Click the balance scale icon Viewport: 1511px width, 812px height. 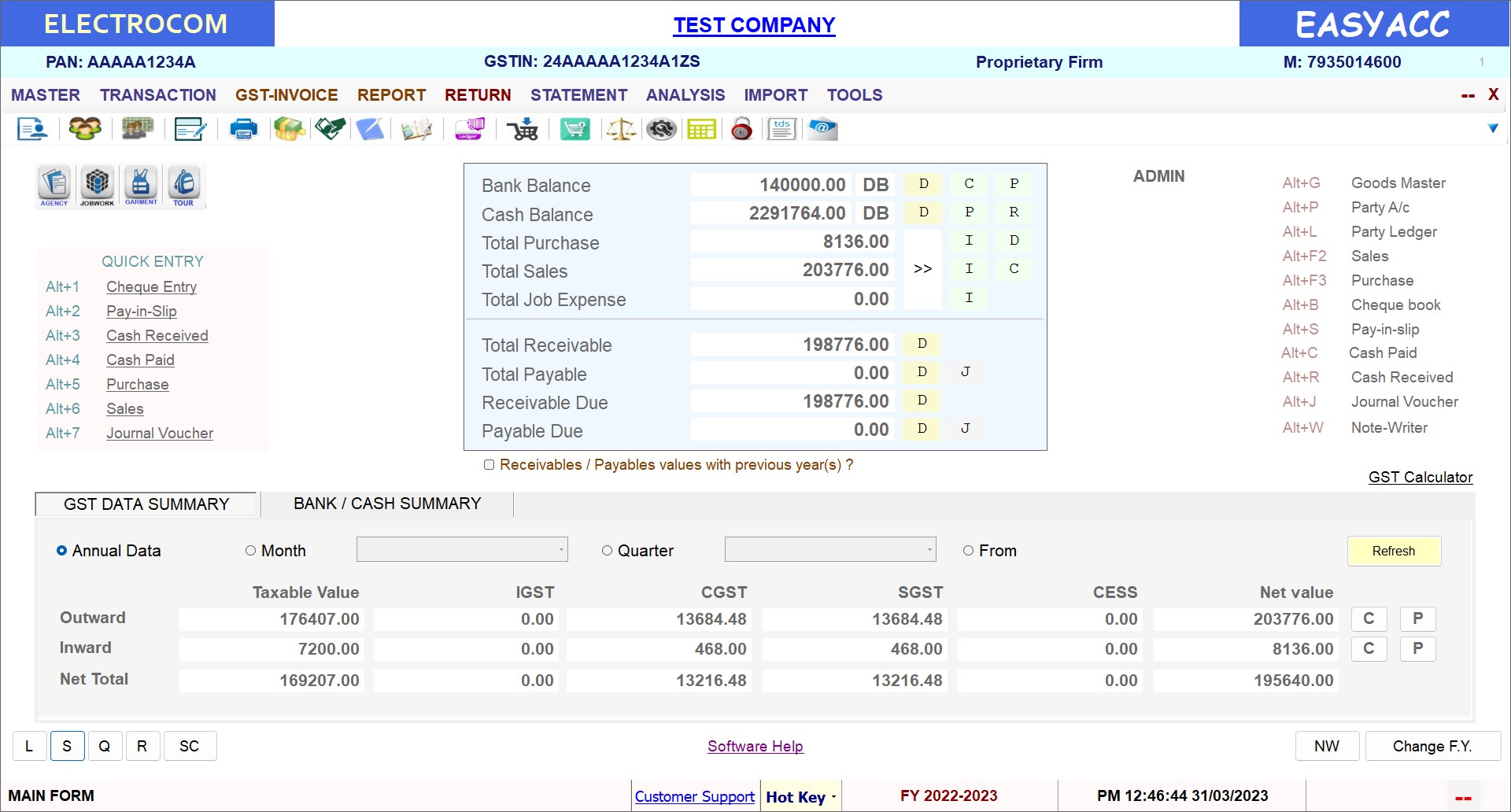[x=620, y=129]
